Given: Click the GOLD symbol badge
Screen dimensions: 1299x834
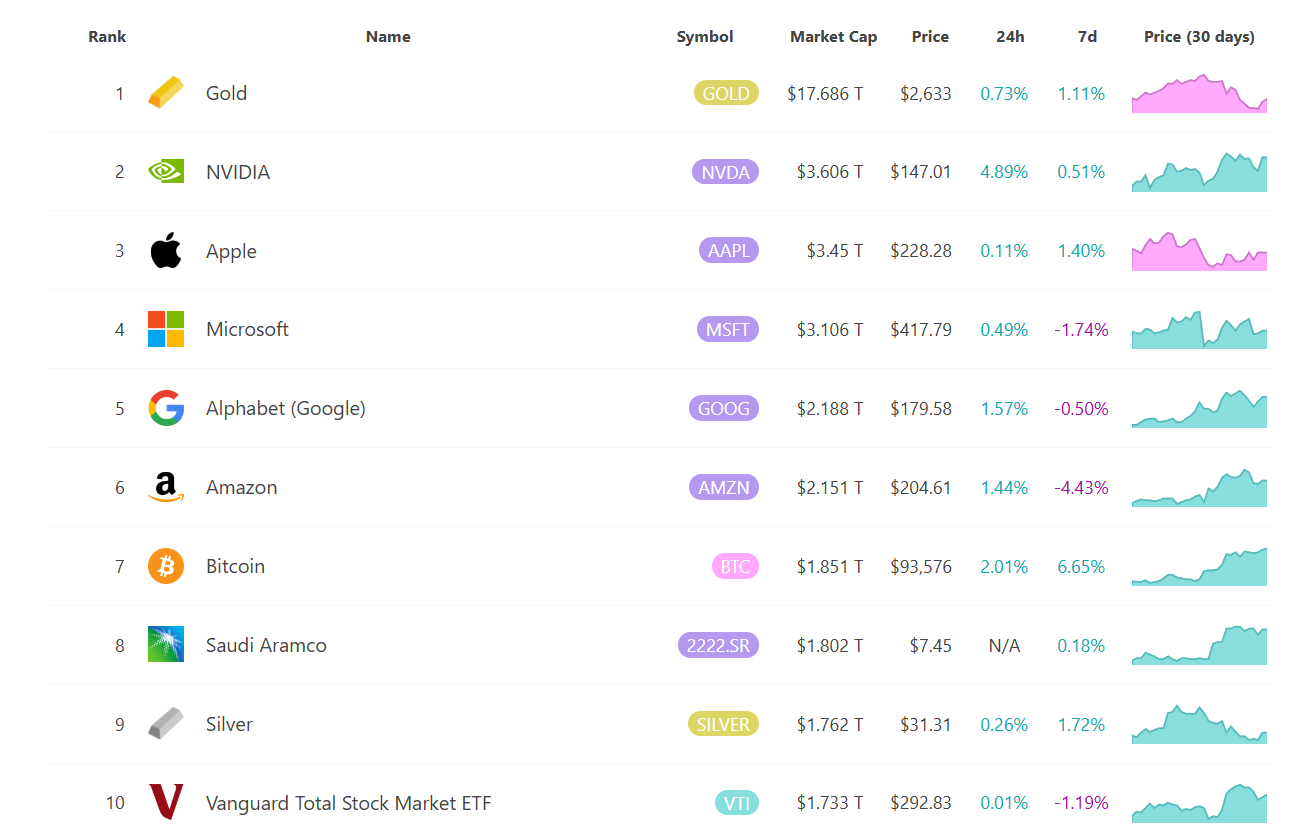Looking at the screenshot, I should click(x=726, y=93).
